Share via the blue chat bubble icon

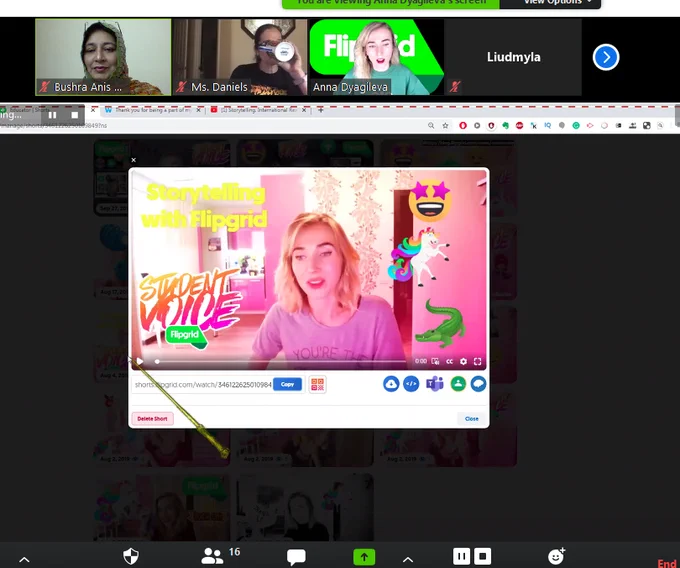(478, 384)
